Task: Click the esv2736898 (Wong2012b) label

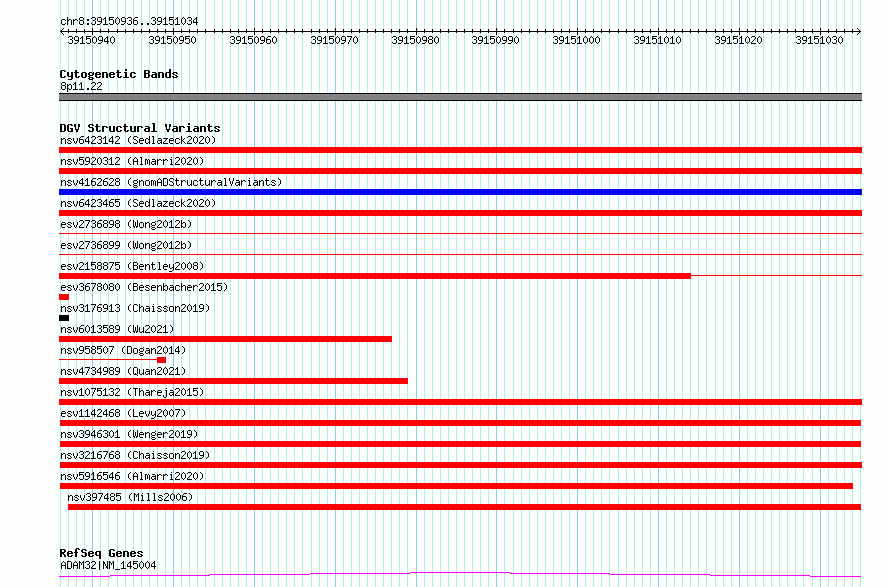Action: [x=126, y=224]
